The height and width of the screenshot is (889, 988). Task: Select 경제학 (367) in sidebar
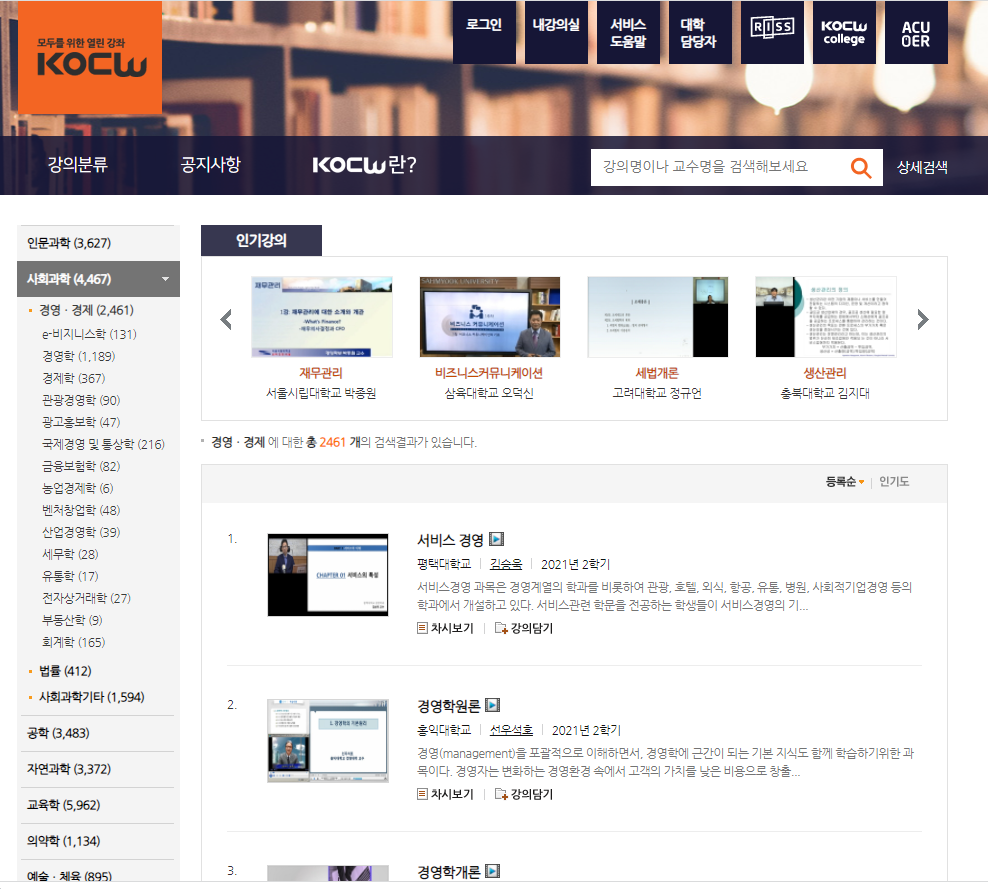click(x=73, y=378)
